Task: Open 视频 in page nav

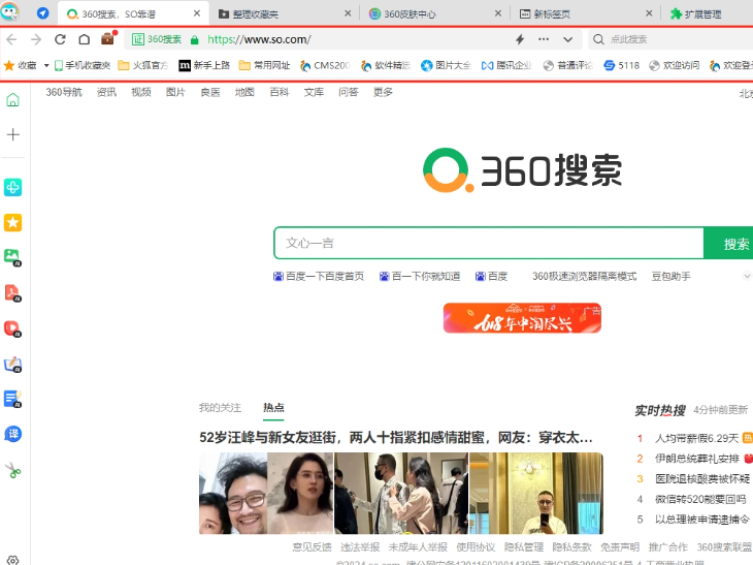Action: 141,92
